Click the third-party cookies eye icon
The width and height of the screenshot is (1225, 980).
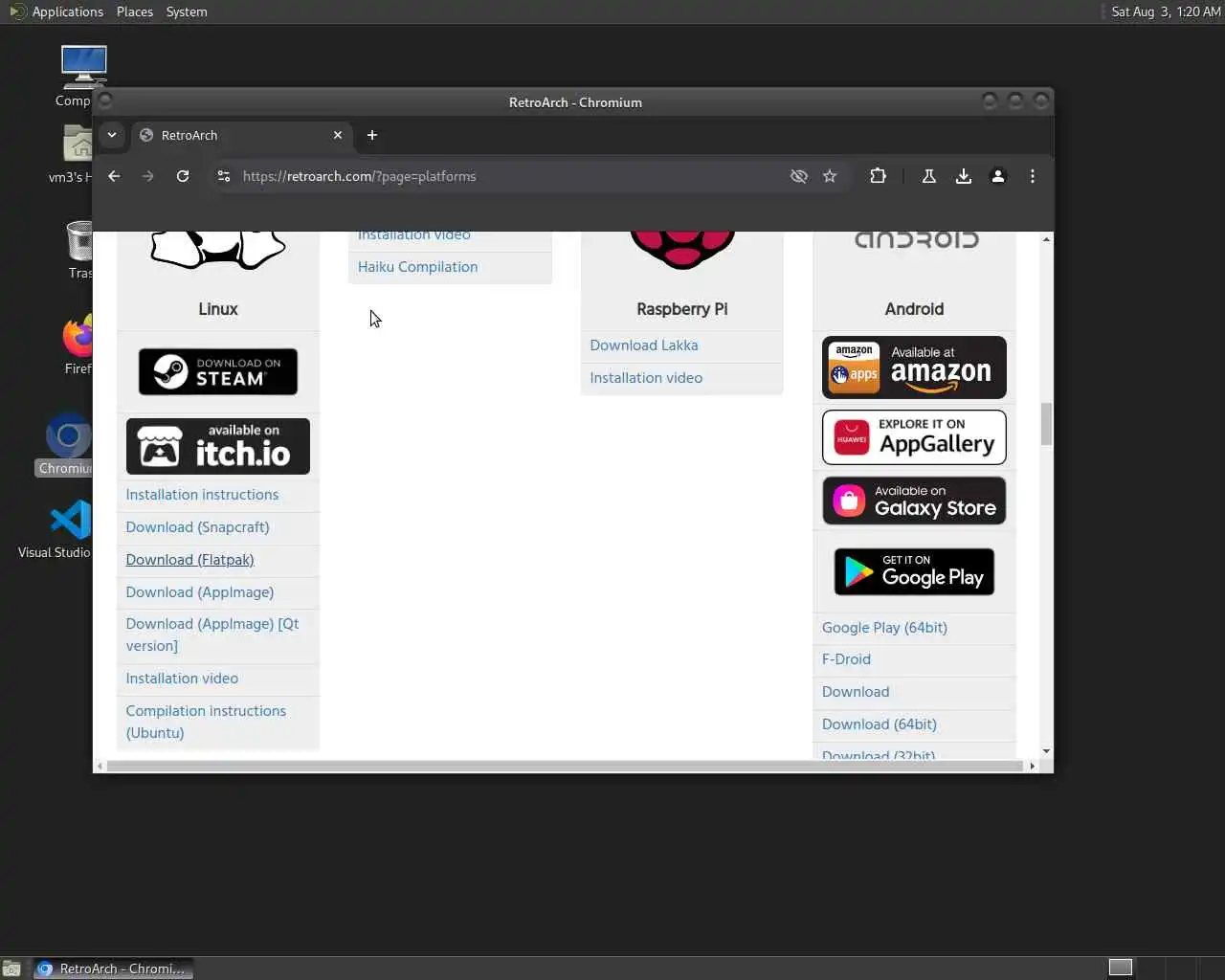[x=799, y=176]
